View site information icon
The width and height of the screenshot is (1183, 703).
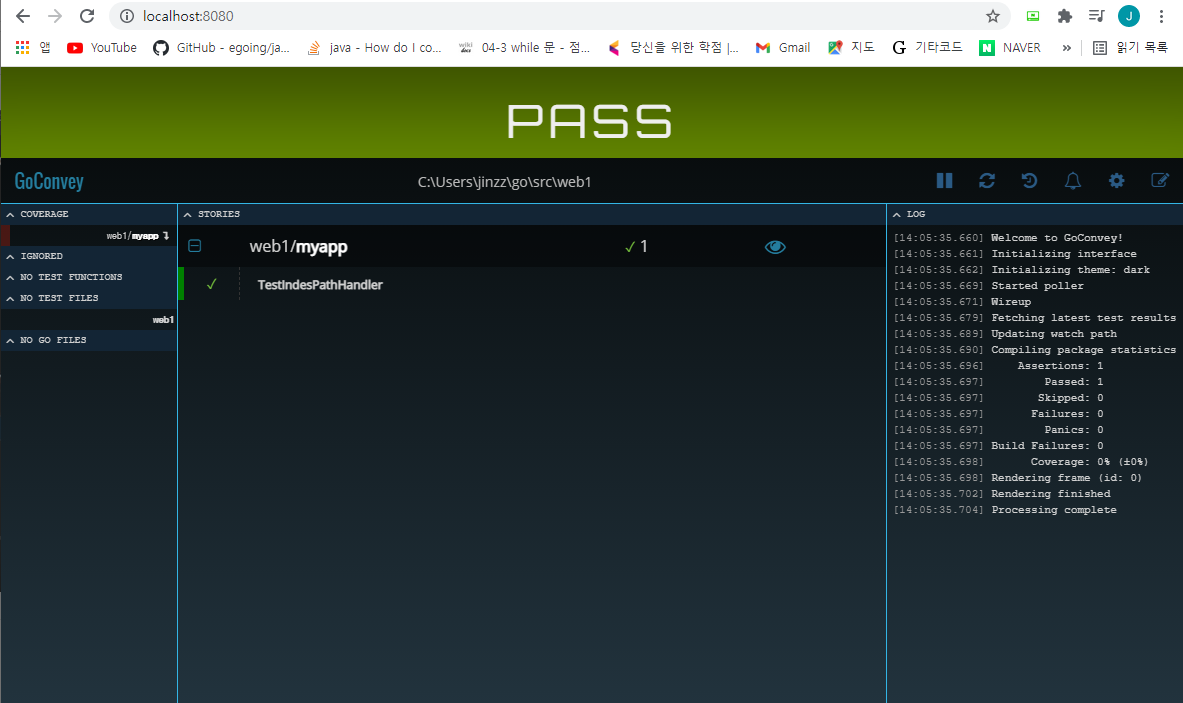127,16
